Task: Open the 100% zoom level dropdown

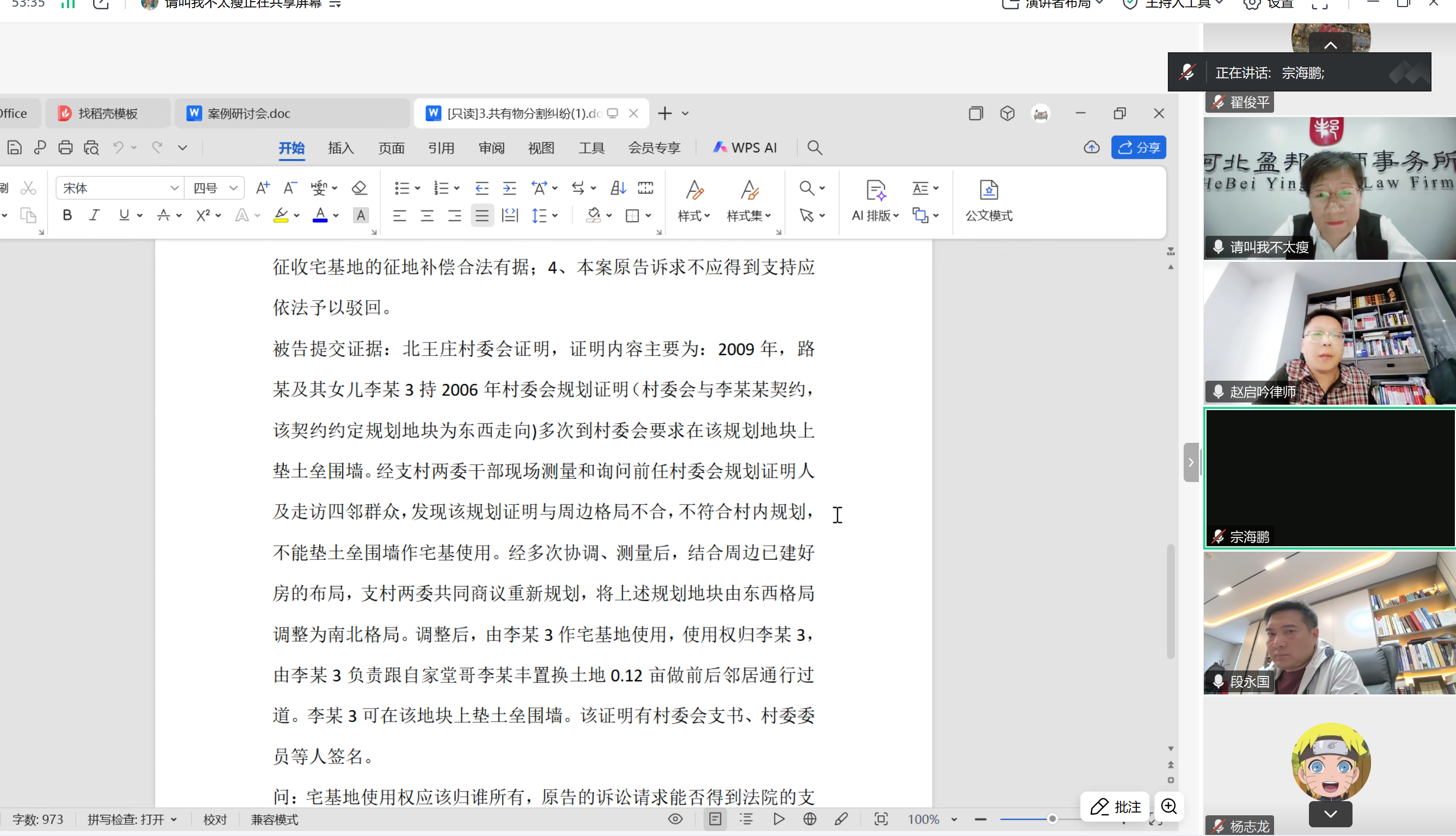Action: 932,819
